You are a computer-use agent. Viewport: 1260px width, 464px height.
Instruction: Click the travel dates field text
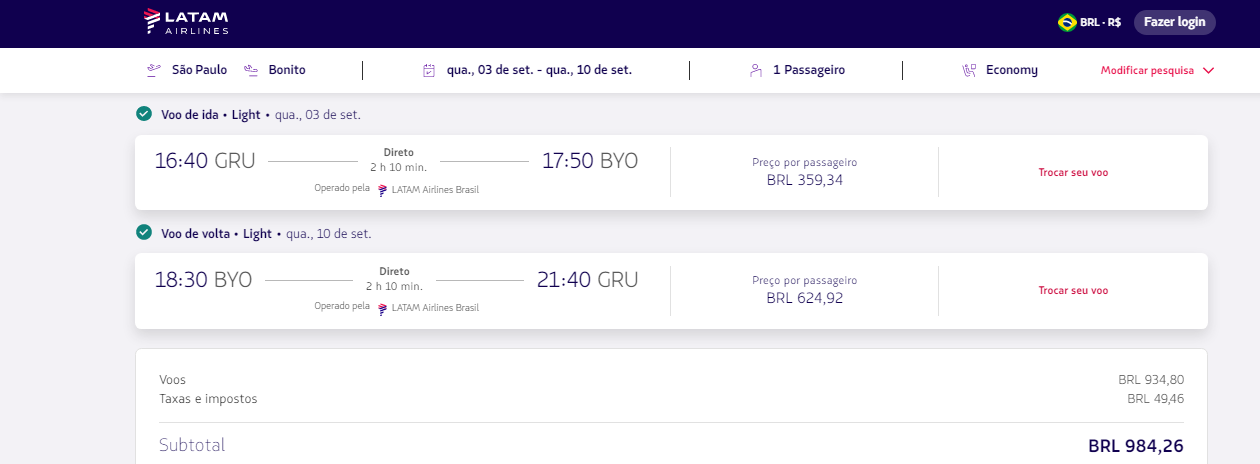pos(538,71)
